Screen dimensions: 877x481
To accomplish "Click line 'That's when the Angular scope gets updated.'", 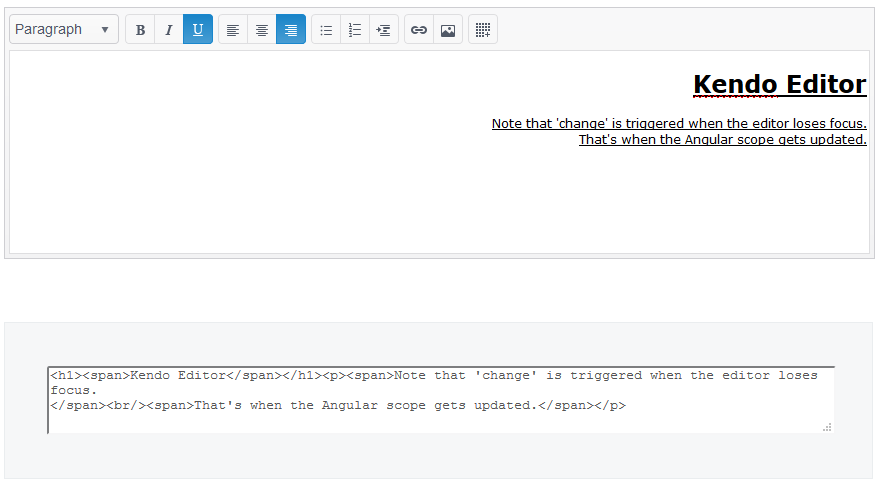I will [723, 139].
